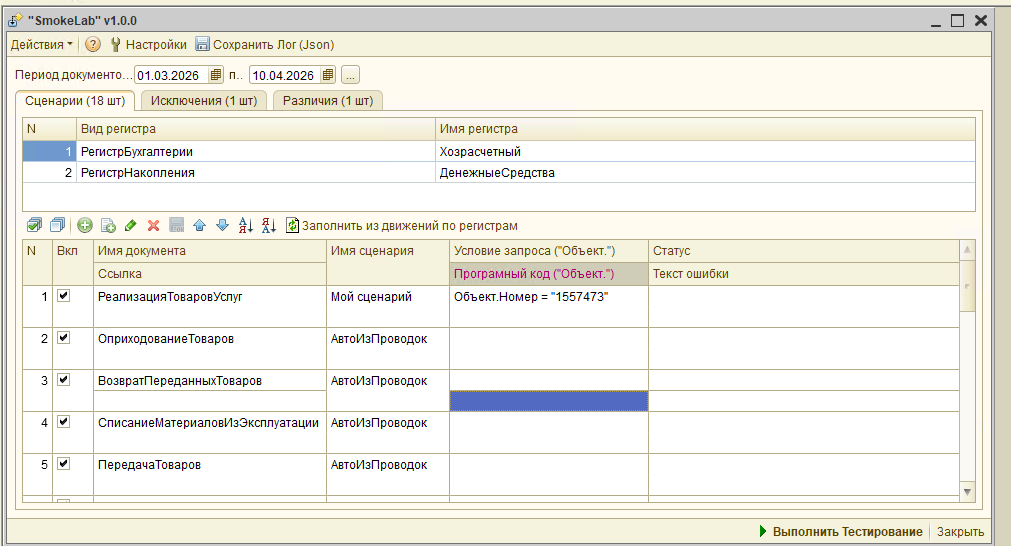This screenshot has height=546, width=1011.
Task: Click the check all scenarios icon
Action: 34,226
